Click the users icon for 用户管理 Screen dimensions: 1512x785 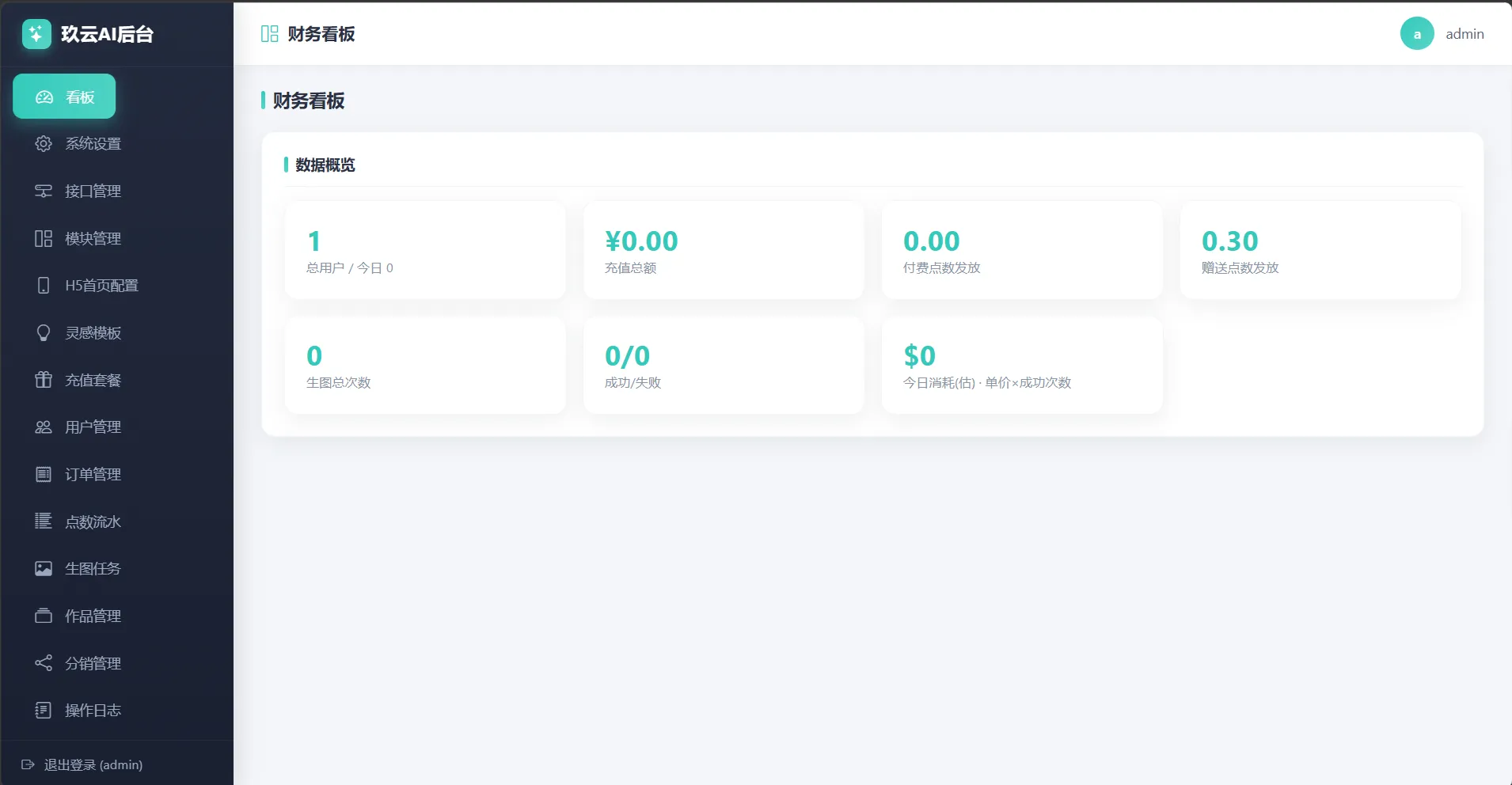tap(44, 427)
